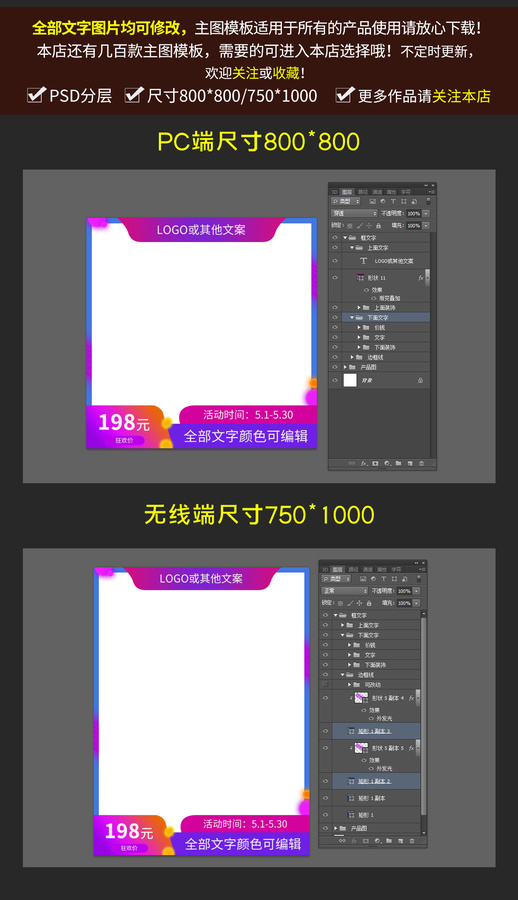Click the white 背景 layer thumbnail
518x900 pixels.
coord(350,380)
